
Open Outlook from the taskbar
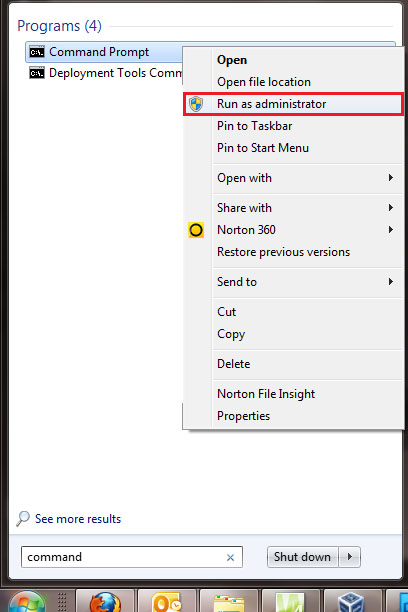pos(167,601)
